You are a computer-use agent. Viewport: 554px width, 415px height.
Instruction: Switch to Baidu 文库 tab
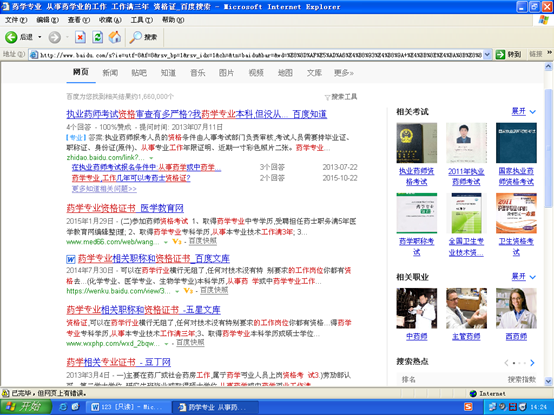[314, 73]
